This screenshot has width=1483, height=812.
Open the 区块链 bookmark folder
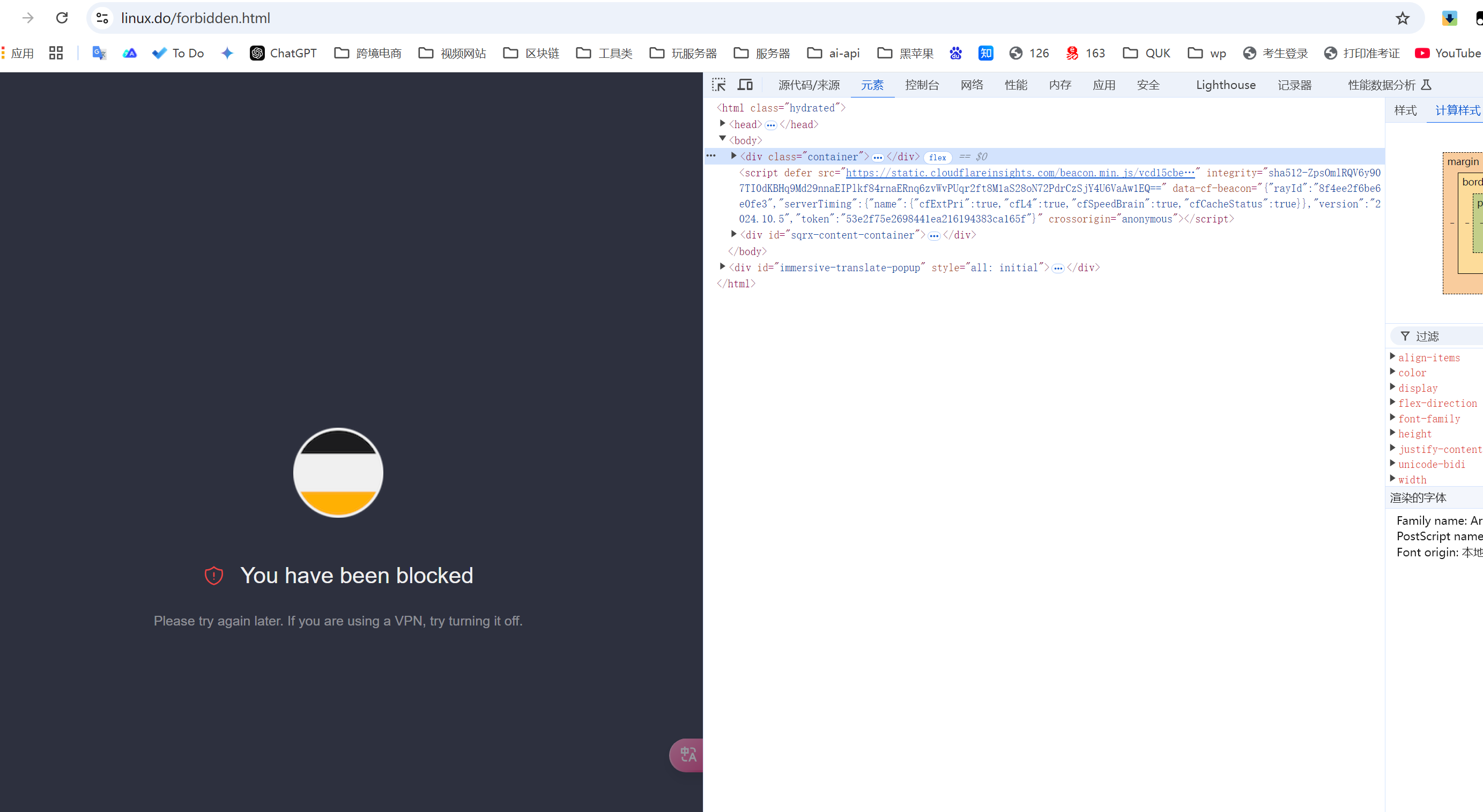tap(531, 53)
